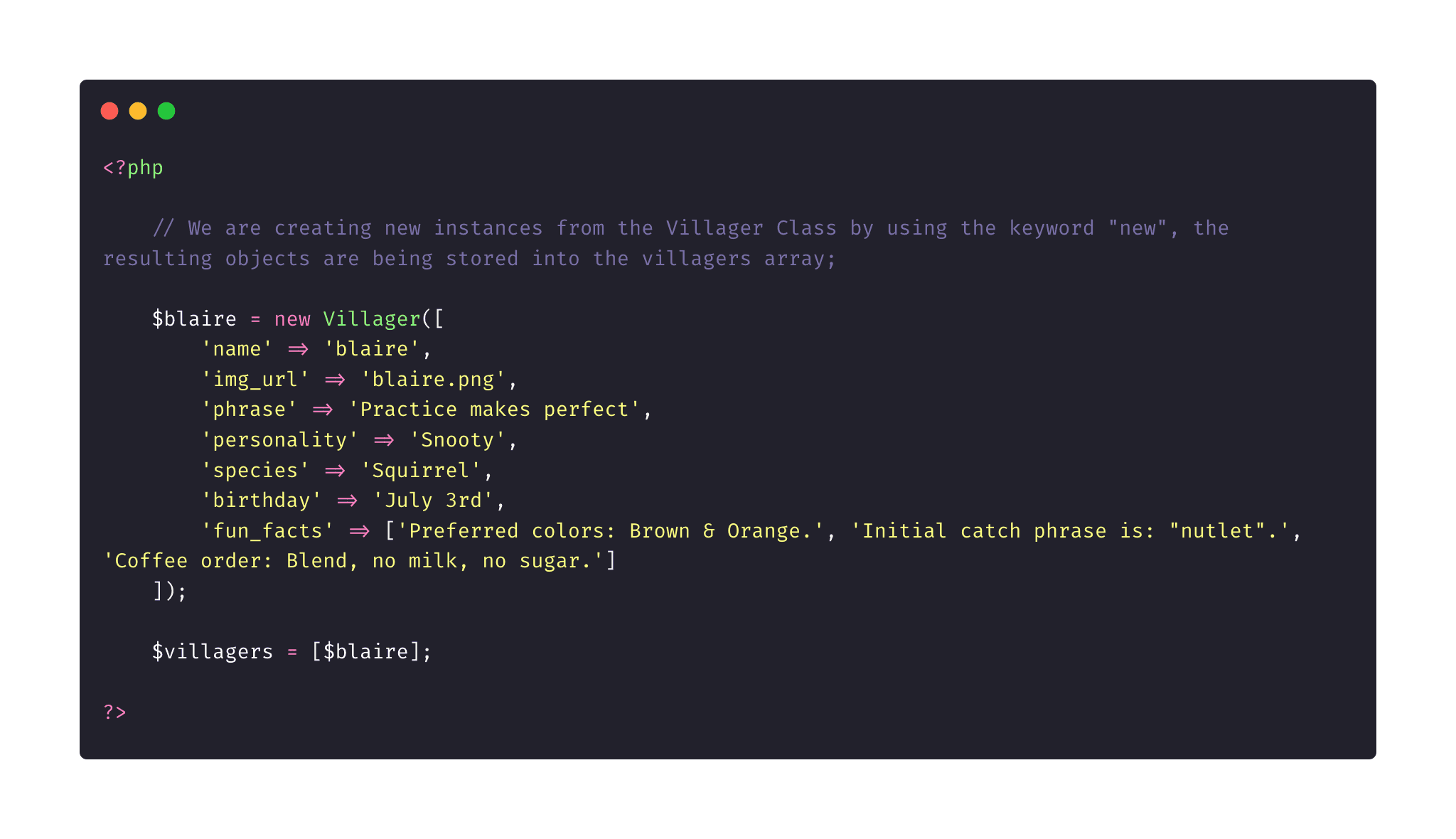
Task: Click the 'Snooty' personality value
Action: [458, 440]
